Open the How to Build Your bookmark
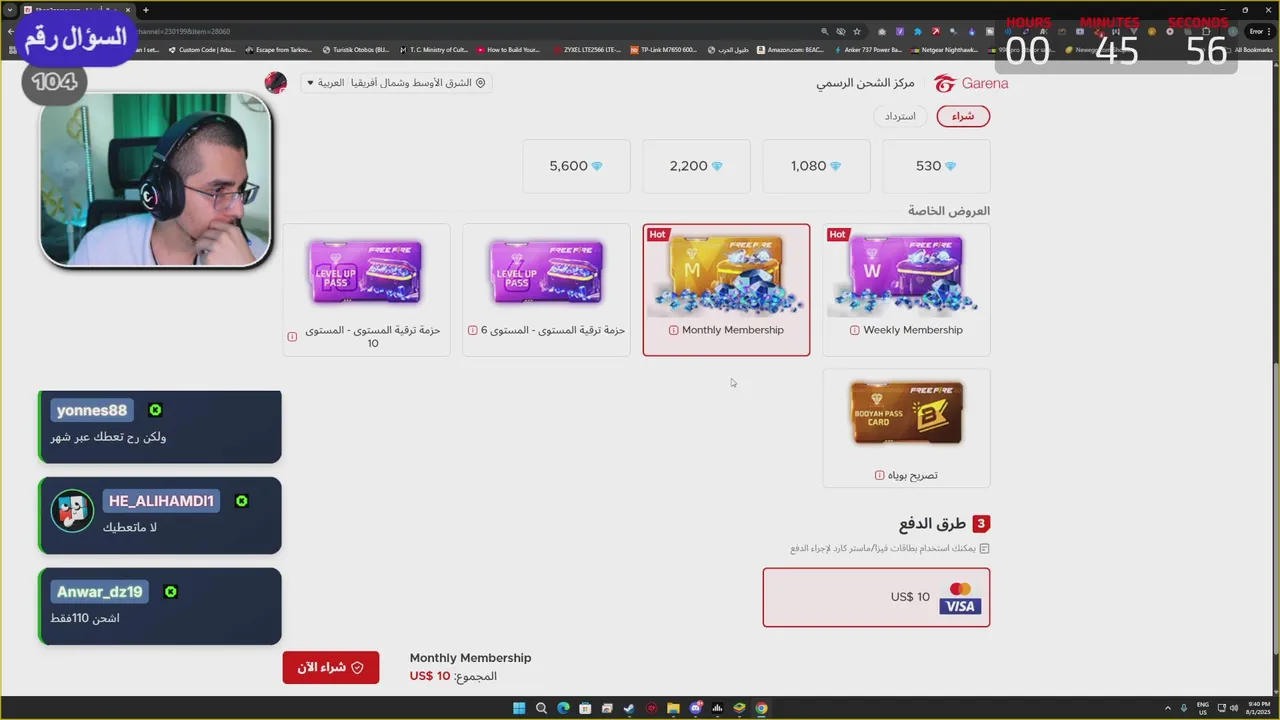Screen dimensions: 1280x720 [509, 49]
